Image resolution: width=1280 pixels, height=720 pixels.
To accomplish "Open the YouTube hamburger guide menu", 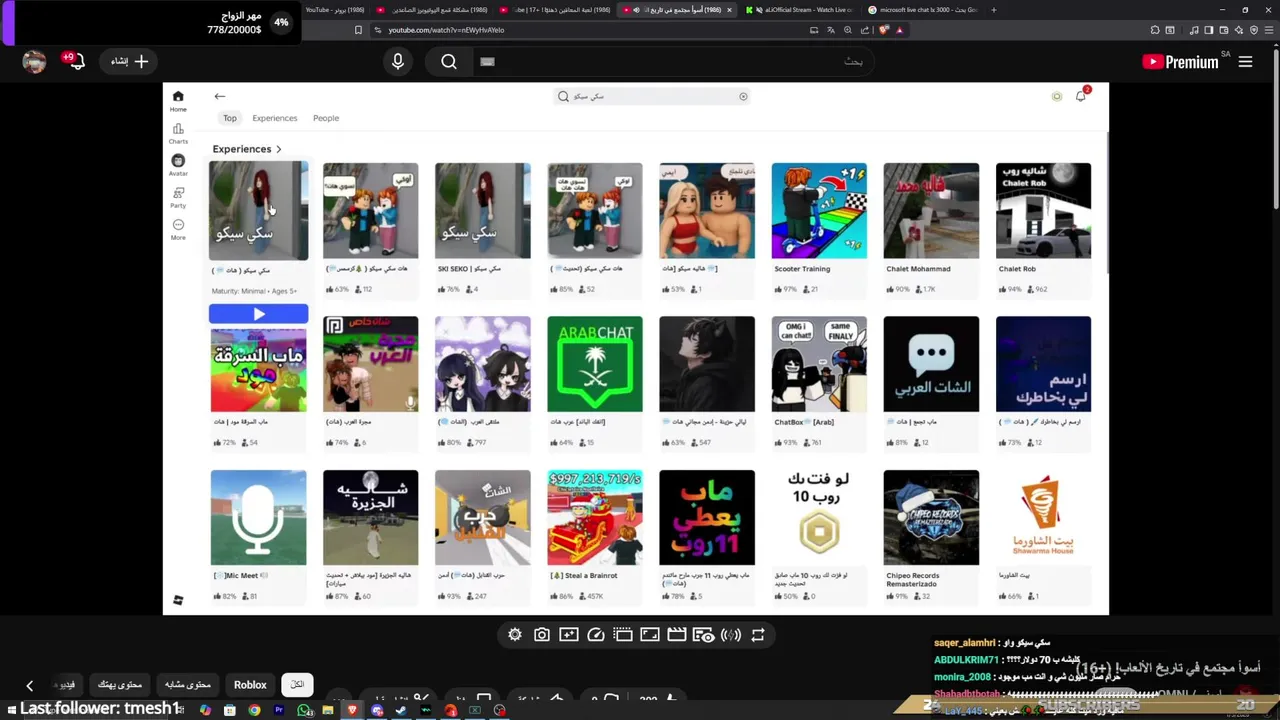I will pos(1245,62).
